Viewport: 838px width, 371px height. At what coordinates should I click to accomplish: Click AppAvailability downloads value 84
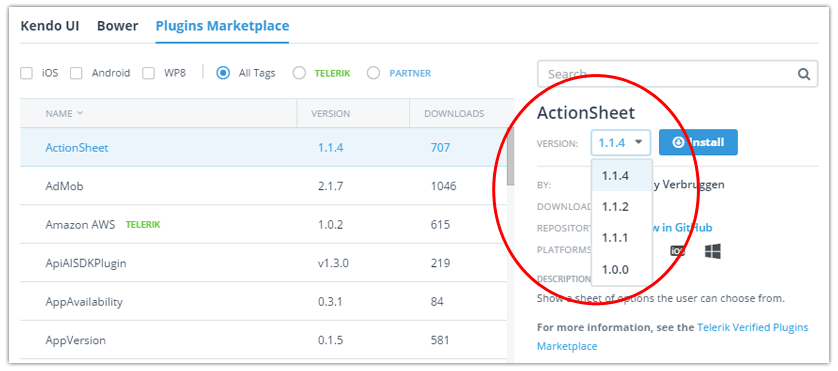tap(437, 302)
